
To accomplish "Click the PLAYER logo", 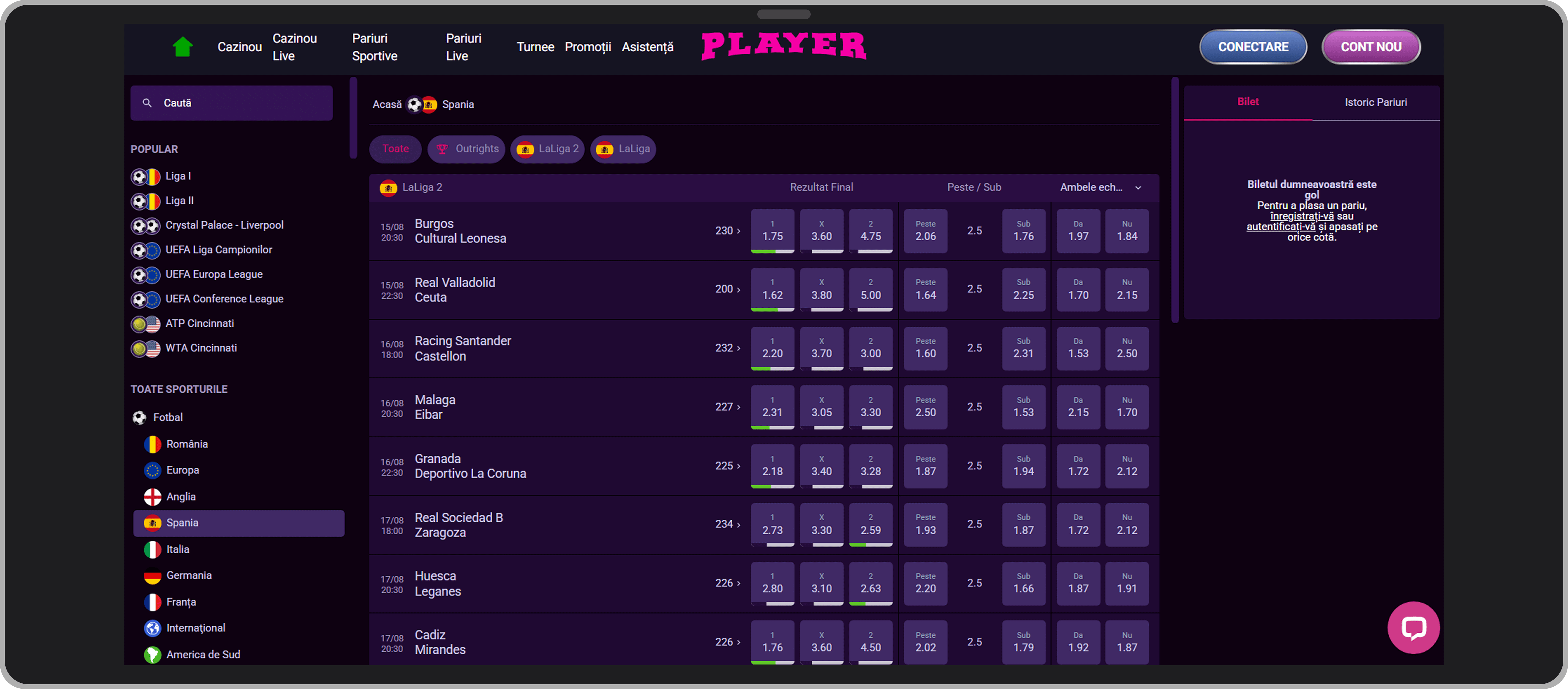I will pyautogui.click(x=784, y=46).
